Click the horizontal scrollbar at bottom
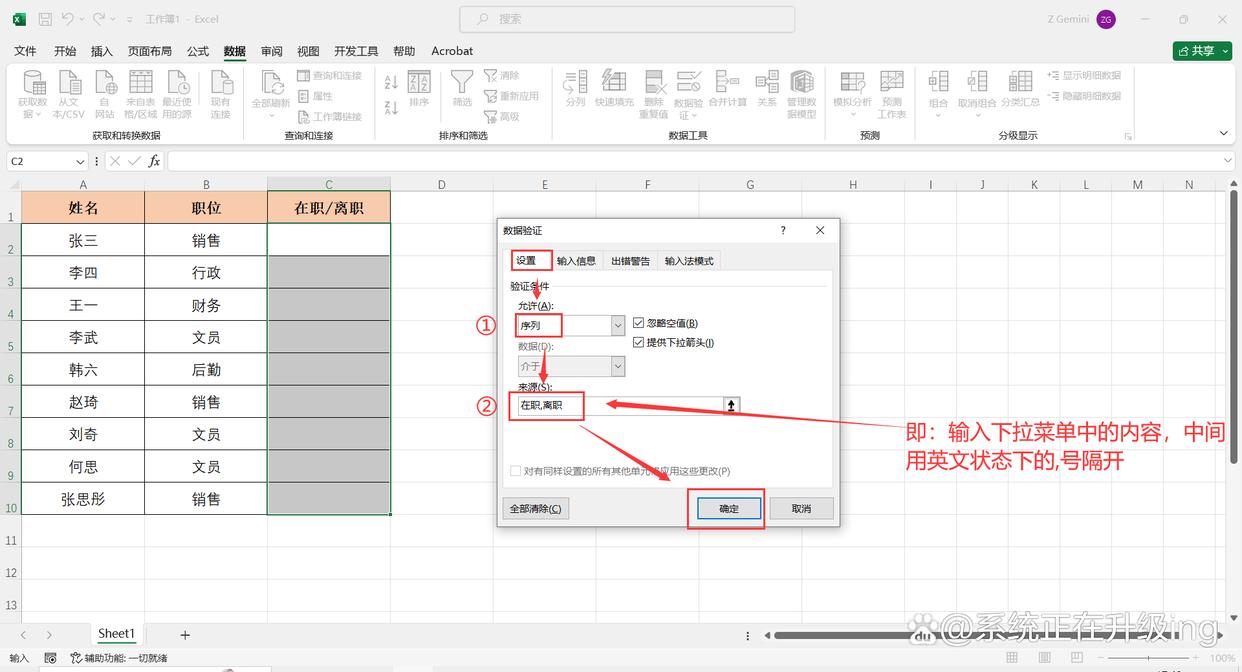The width and height of the screenshot is (1242, 672). (977, 635)
